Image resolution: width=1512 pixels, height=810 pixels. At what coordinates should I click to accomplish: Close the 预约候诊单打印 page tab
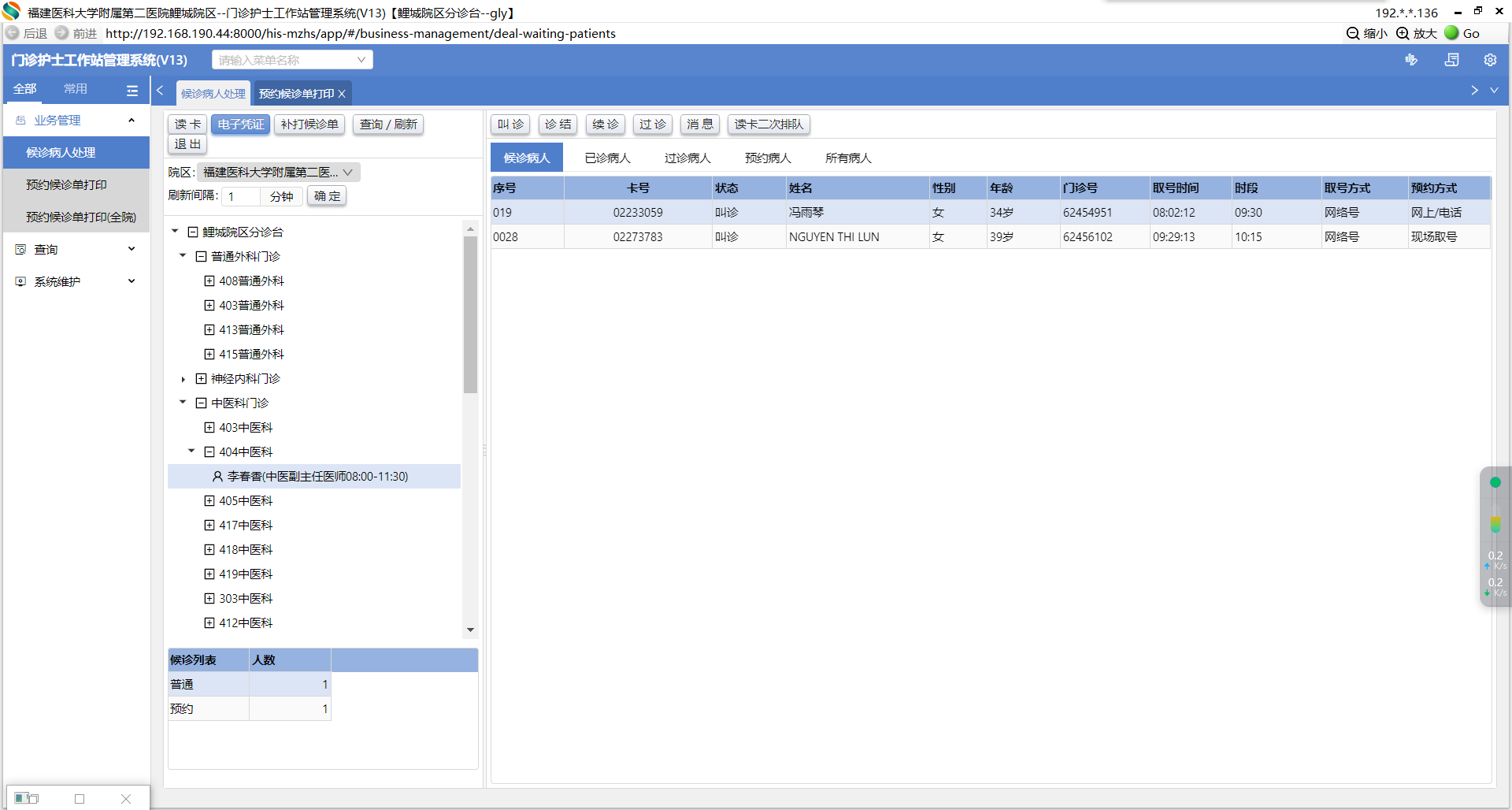point(342,94)
